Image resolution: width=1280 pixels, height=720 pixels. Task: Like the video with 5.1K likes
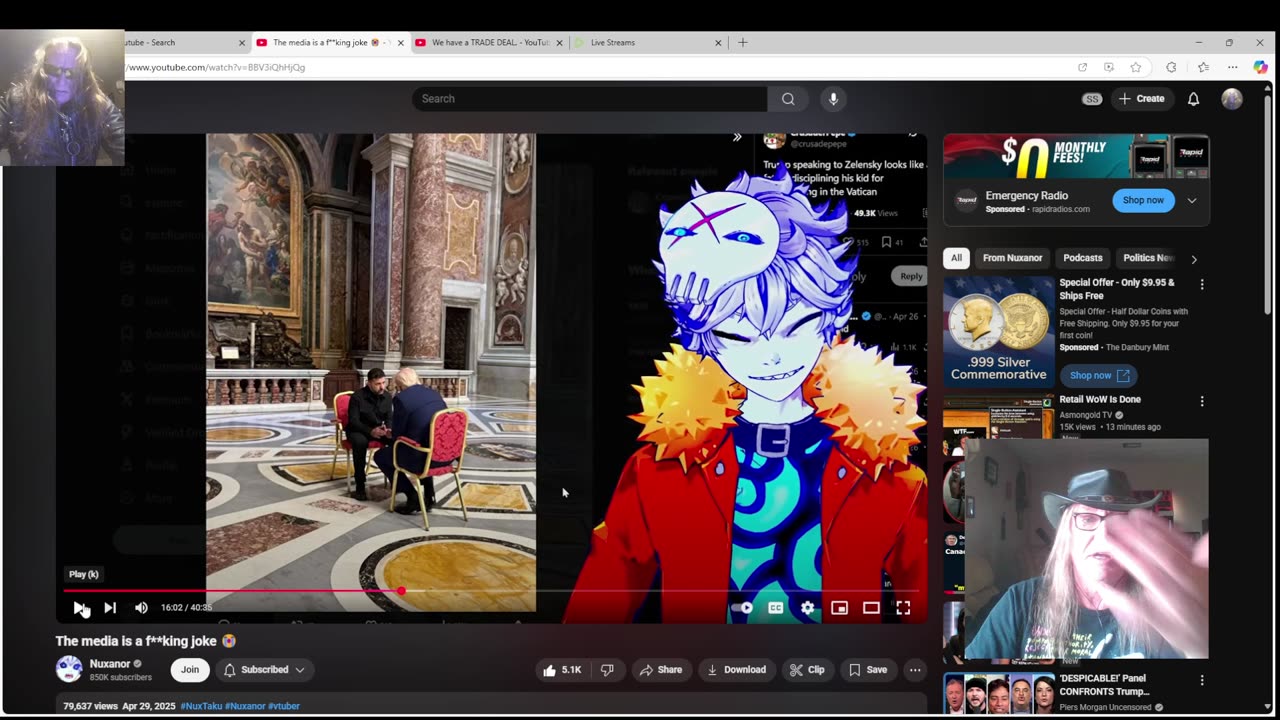(562, 670)
